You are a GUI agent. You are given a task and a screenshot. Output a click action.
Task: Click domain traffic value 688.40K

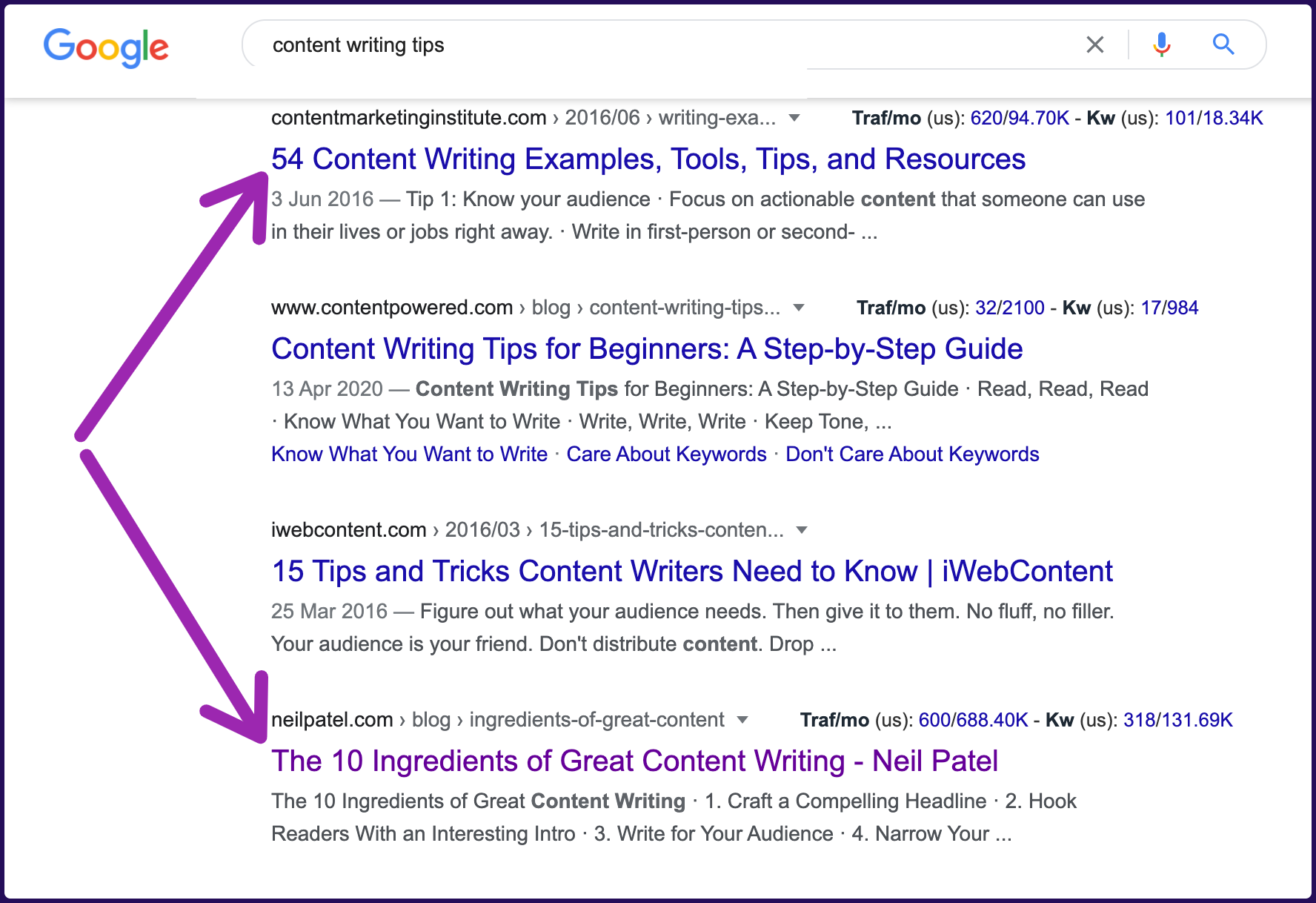[991, 720]
